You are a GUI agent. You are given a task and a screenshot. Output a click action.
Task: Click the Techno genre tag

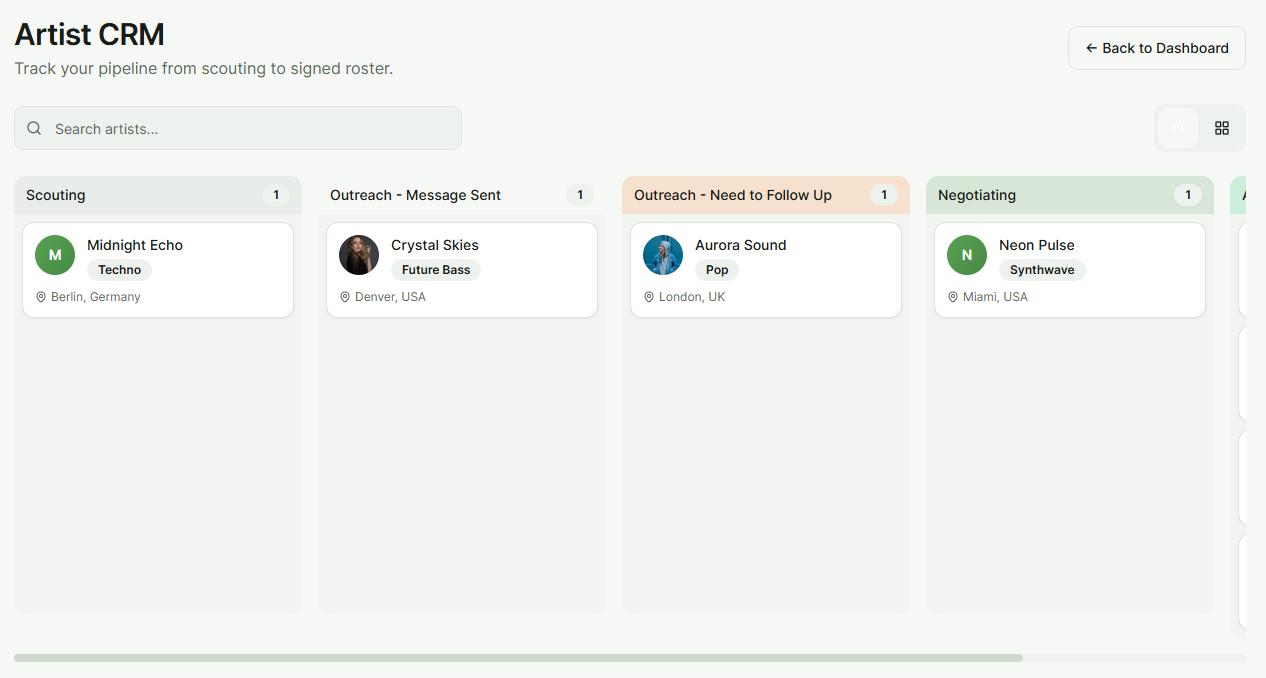click(119, 270)
